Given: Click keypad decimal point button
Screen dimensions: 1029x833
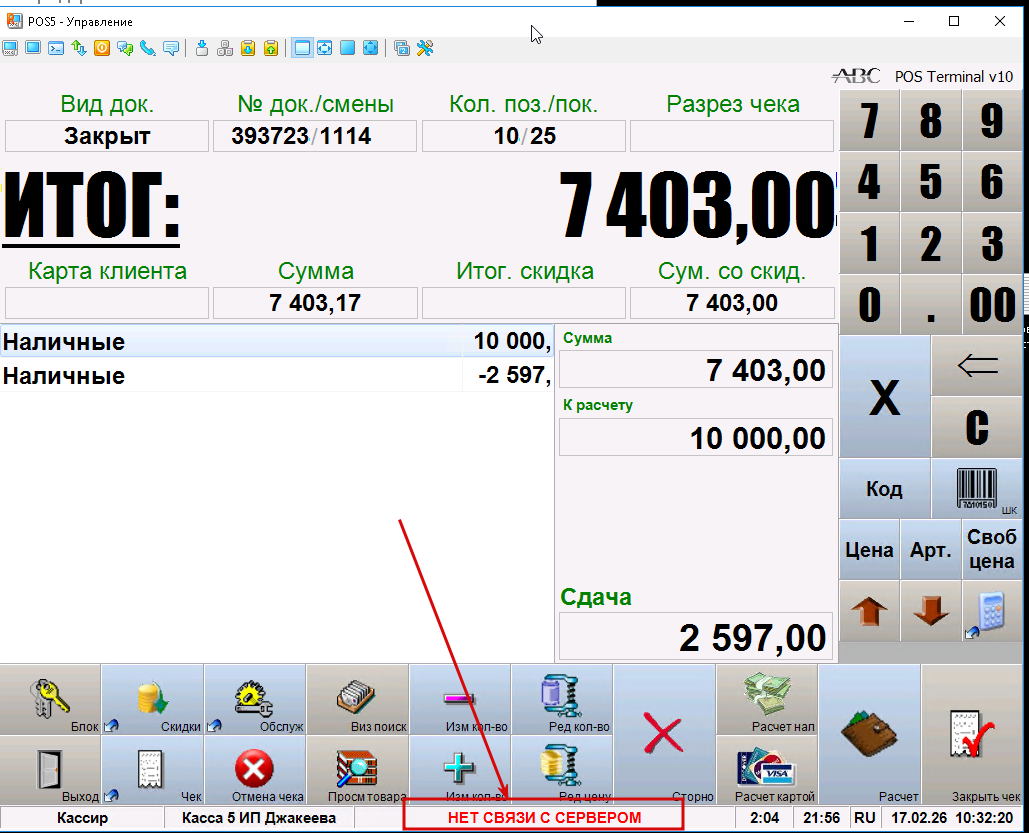Looking at the screenshot, I should point(931,304).
